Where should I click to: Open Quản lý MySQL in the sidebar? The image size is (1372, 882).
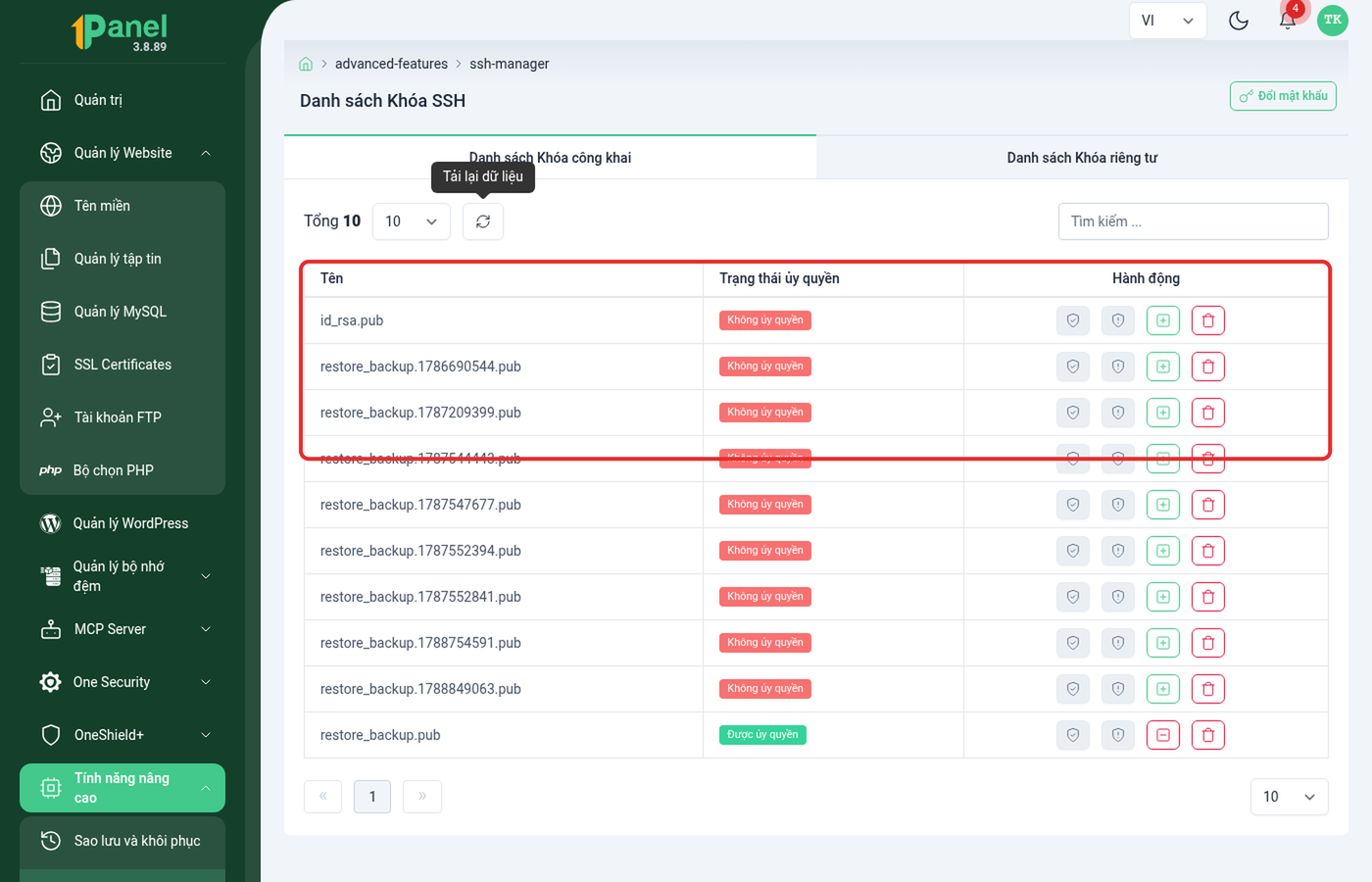pos(122,312)
